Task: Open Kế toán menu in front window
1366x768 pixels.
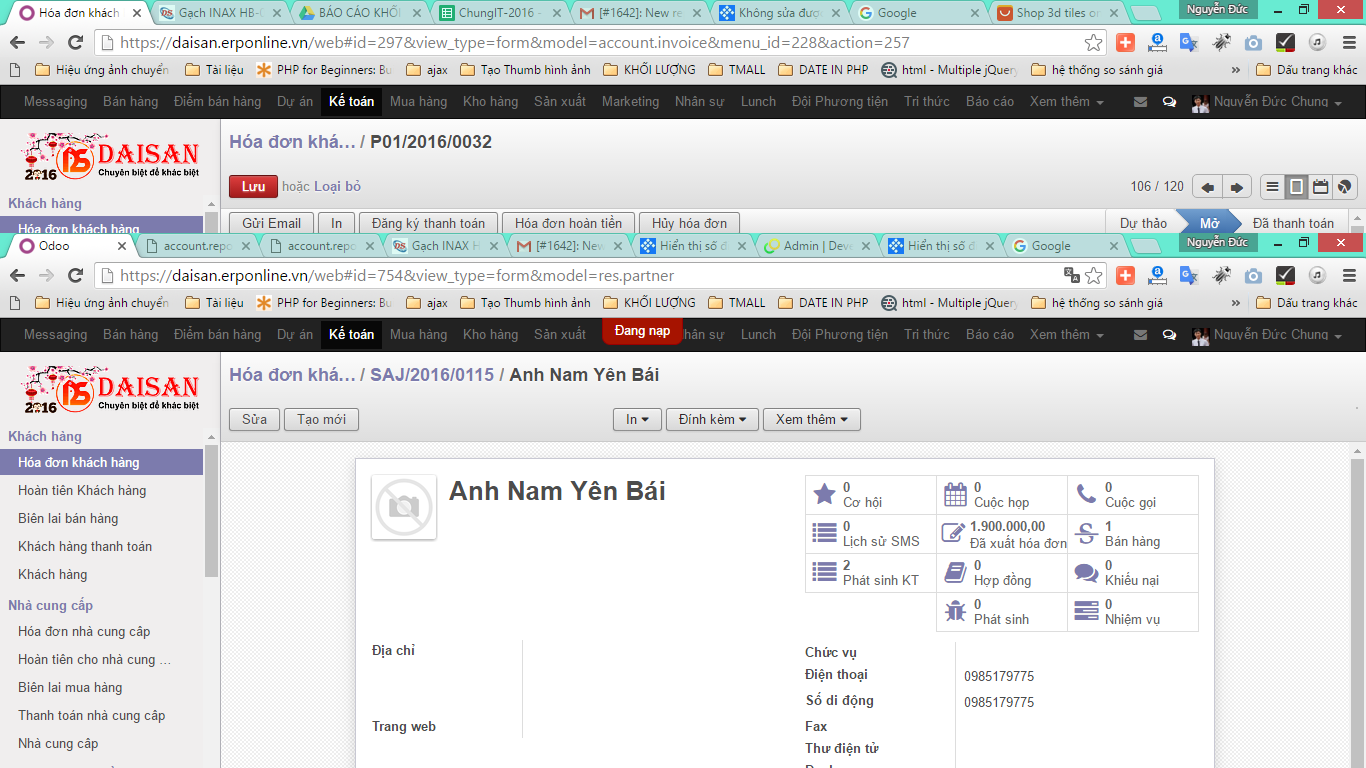Action: 352,335
